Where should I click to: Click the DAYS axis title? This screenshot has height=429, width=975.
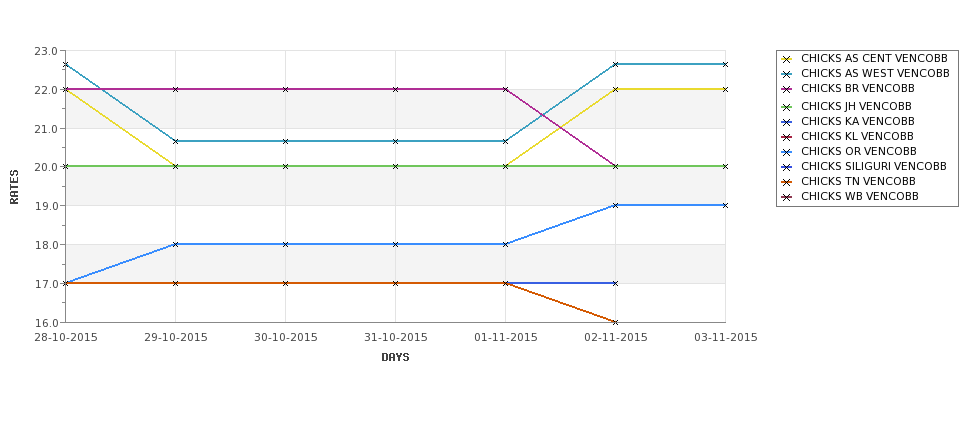[395, 358]
